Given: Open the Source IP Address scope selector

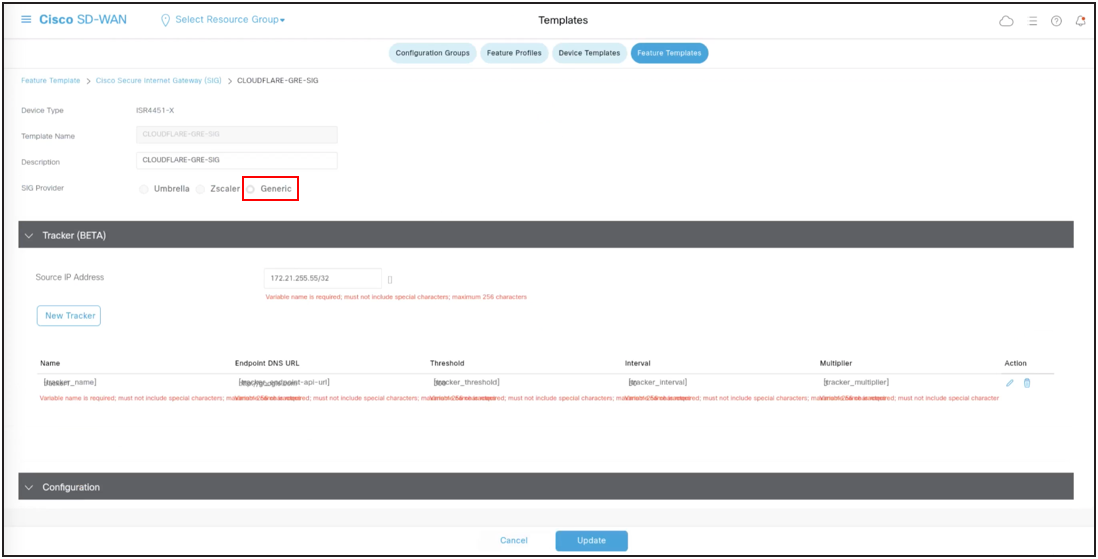Looking at the screenshot, I should click(390, 280).
